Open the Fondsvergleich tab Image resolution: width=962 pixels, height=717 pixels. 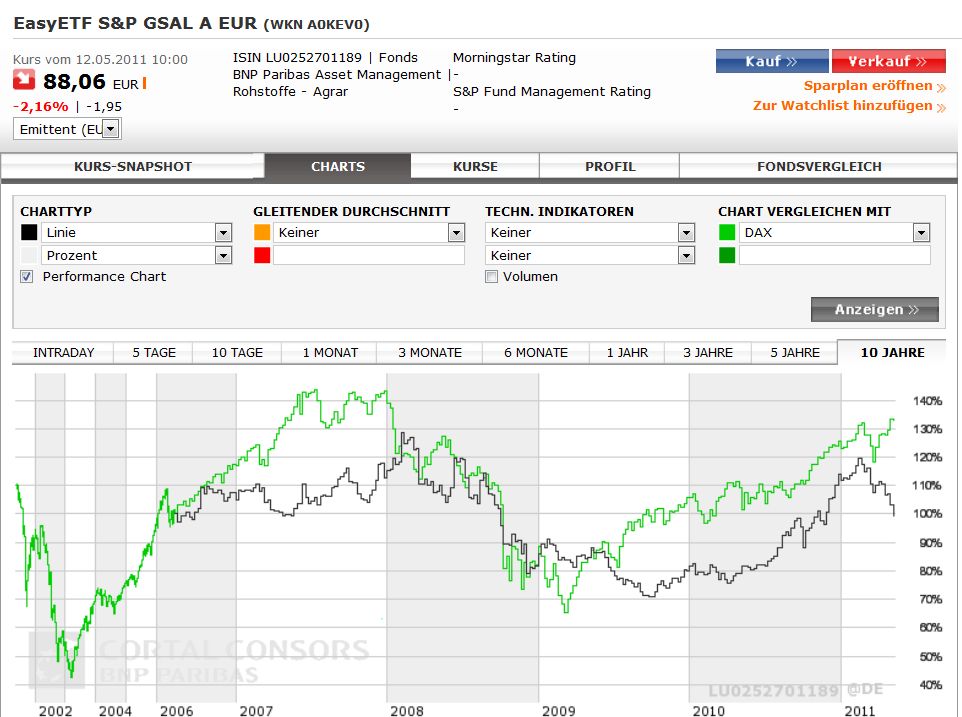pos(818,166)
